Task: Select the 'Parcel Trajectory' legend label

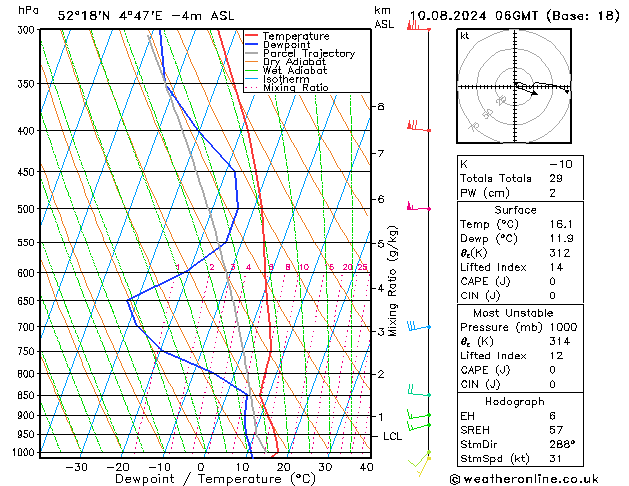Action: pyautogui.click(x=309, y=53)
